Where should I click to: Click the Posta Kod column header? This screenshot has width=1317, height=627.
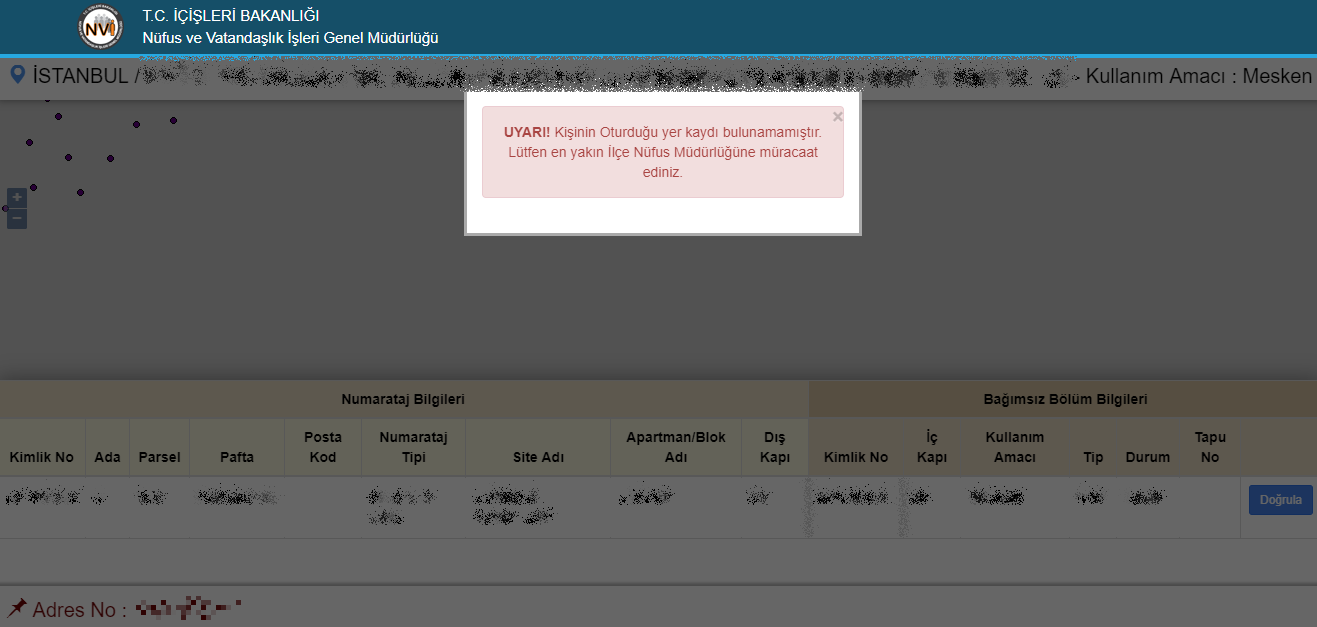click(x=323, y=447)
